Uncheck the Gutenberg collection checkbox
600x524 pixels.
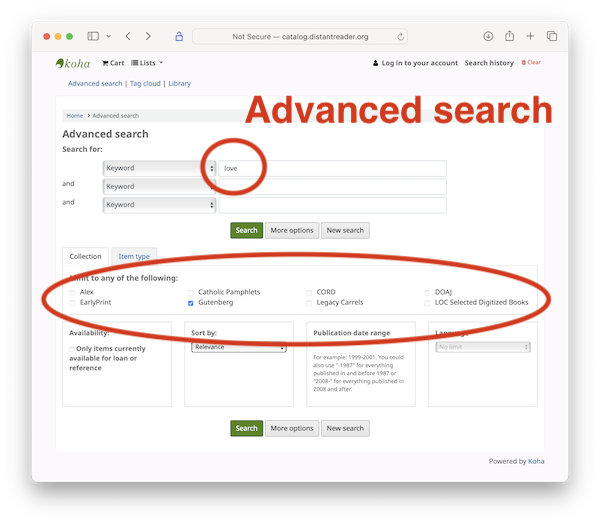click(191, 302)
